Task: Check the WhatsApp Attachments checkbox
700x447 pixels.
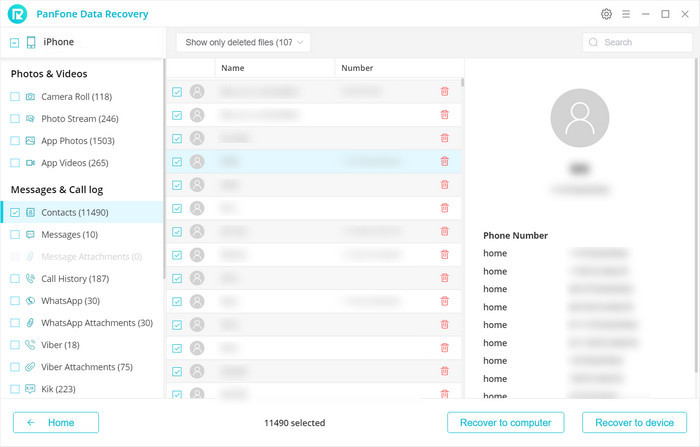Action: point(15,322)
